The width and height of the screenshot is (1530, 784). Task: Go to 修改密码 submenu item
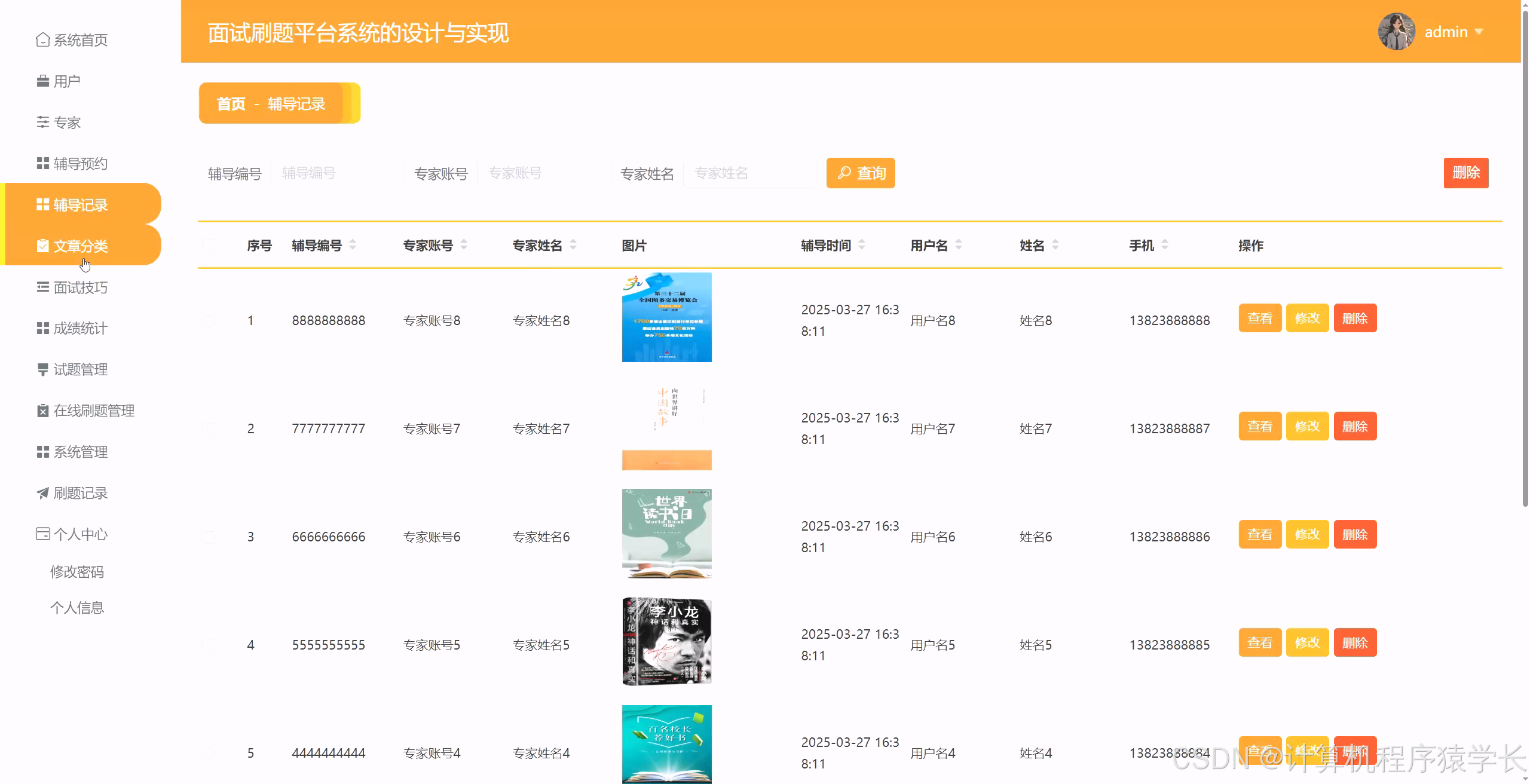pyautogui.click(x=77, y=572)
